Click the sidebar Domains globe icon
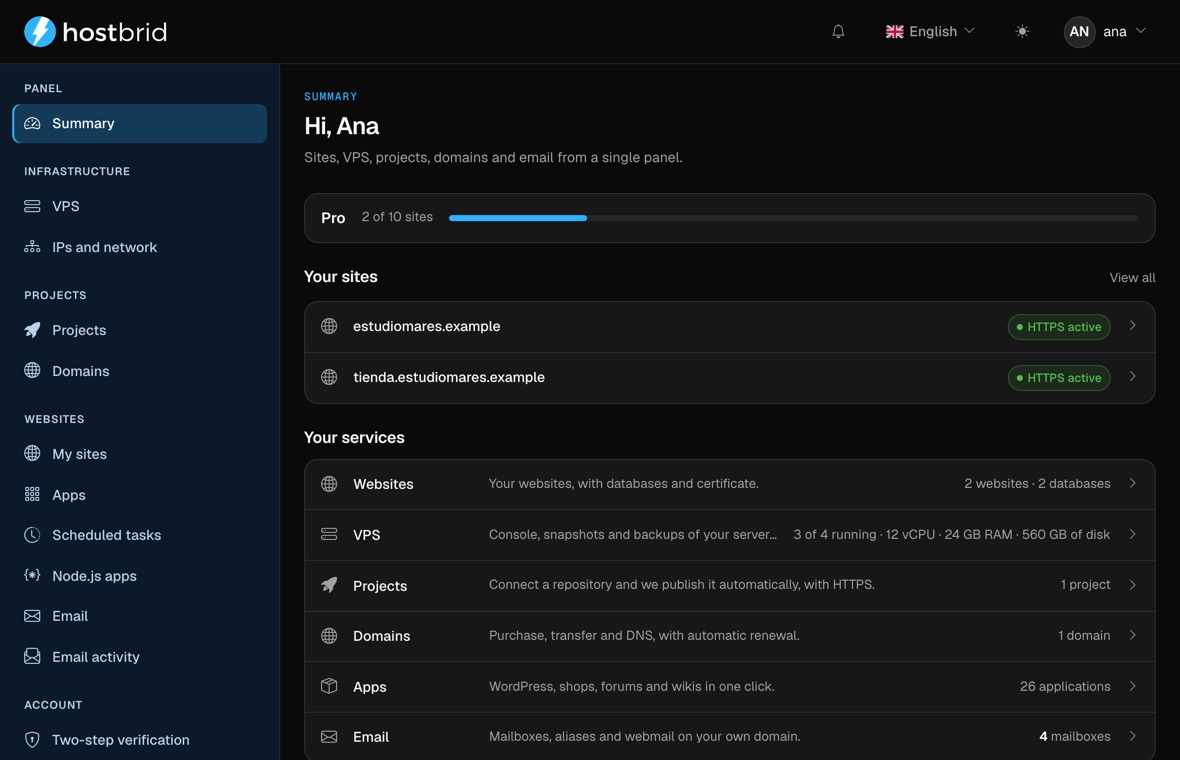The height and width of the screenshot is (760, 1180). coord(32,370)
